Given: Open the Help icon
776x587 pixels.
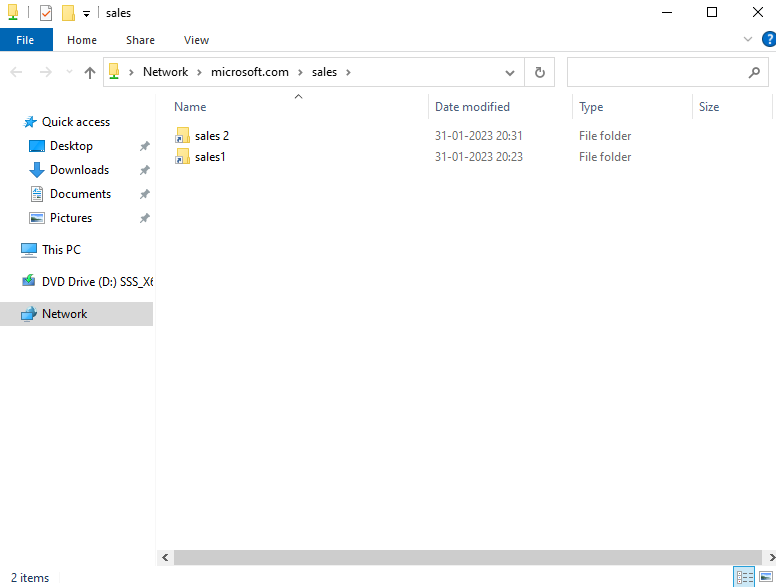Looking at the screenshot, I should (x=769, y=39).
